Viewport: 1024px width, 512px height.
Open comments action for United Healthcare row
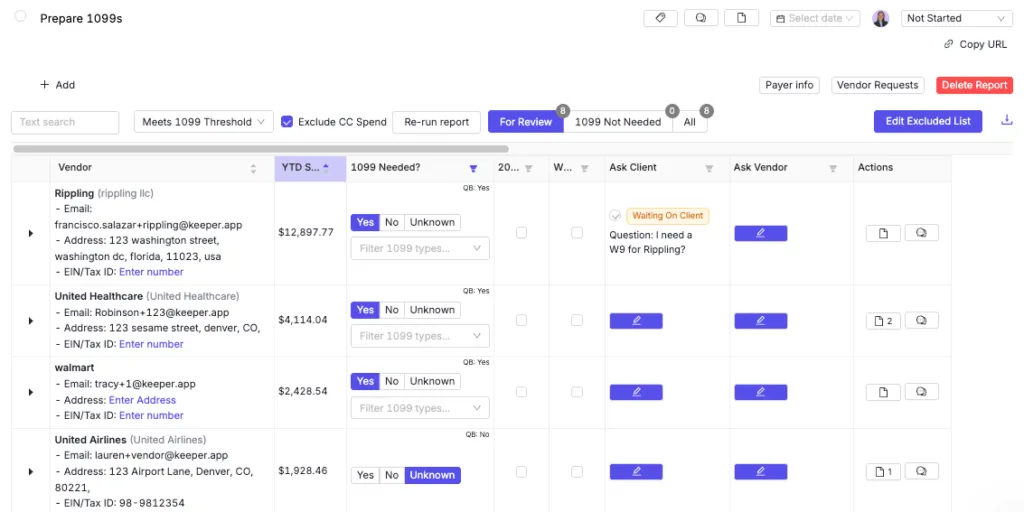point(921,321)
